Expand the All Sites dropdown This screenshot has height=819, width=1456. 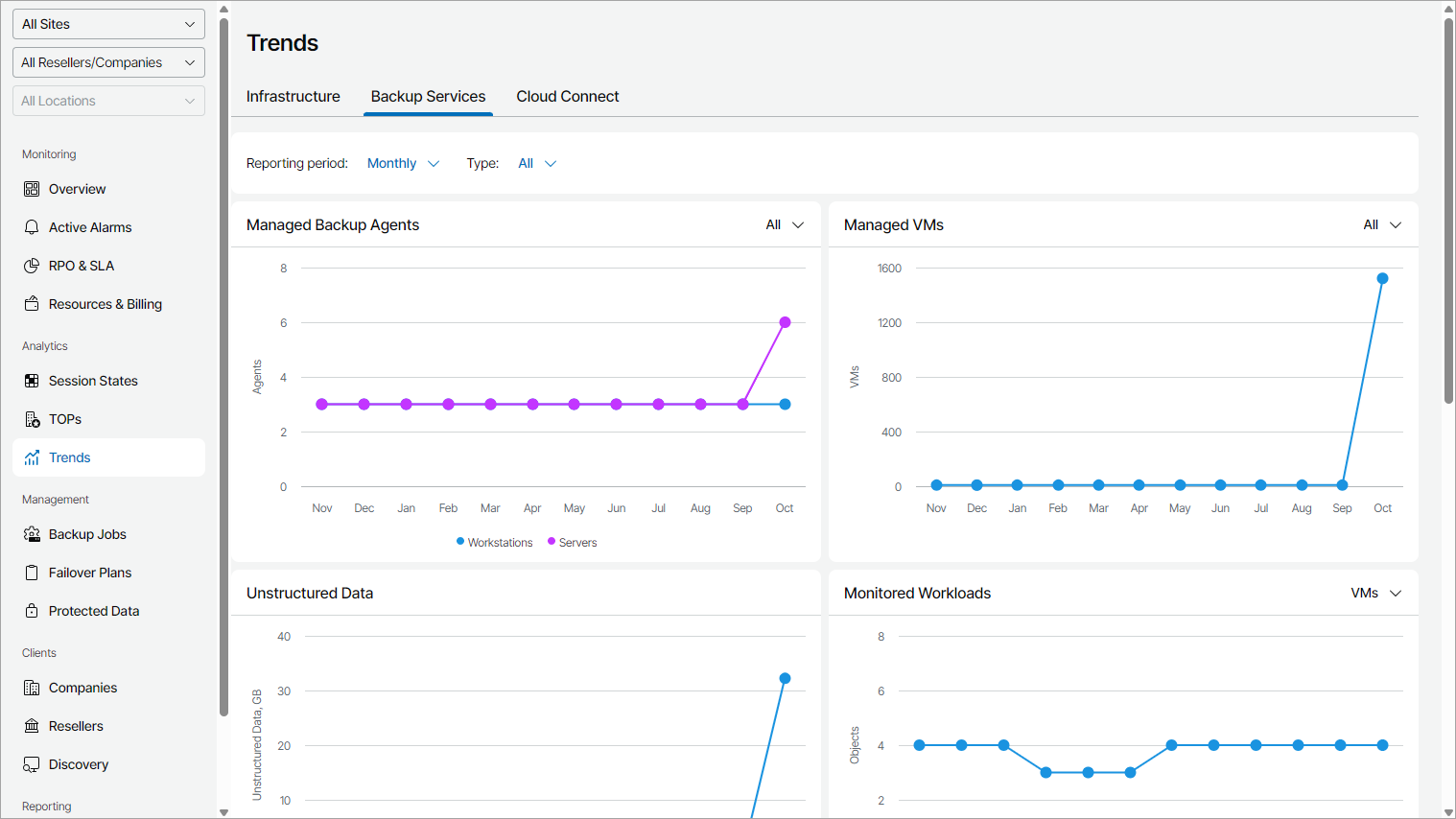[108, 24]
